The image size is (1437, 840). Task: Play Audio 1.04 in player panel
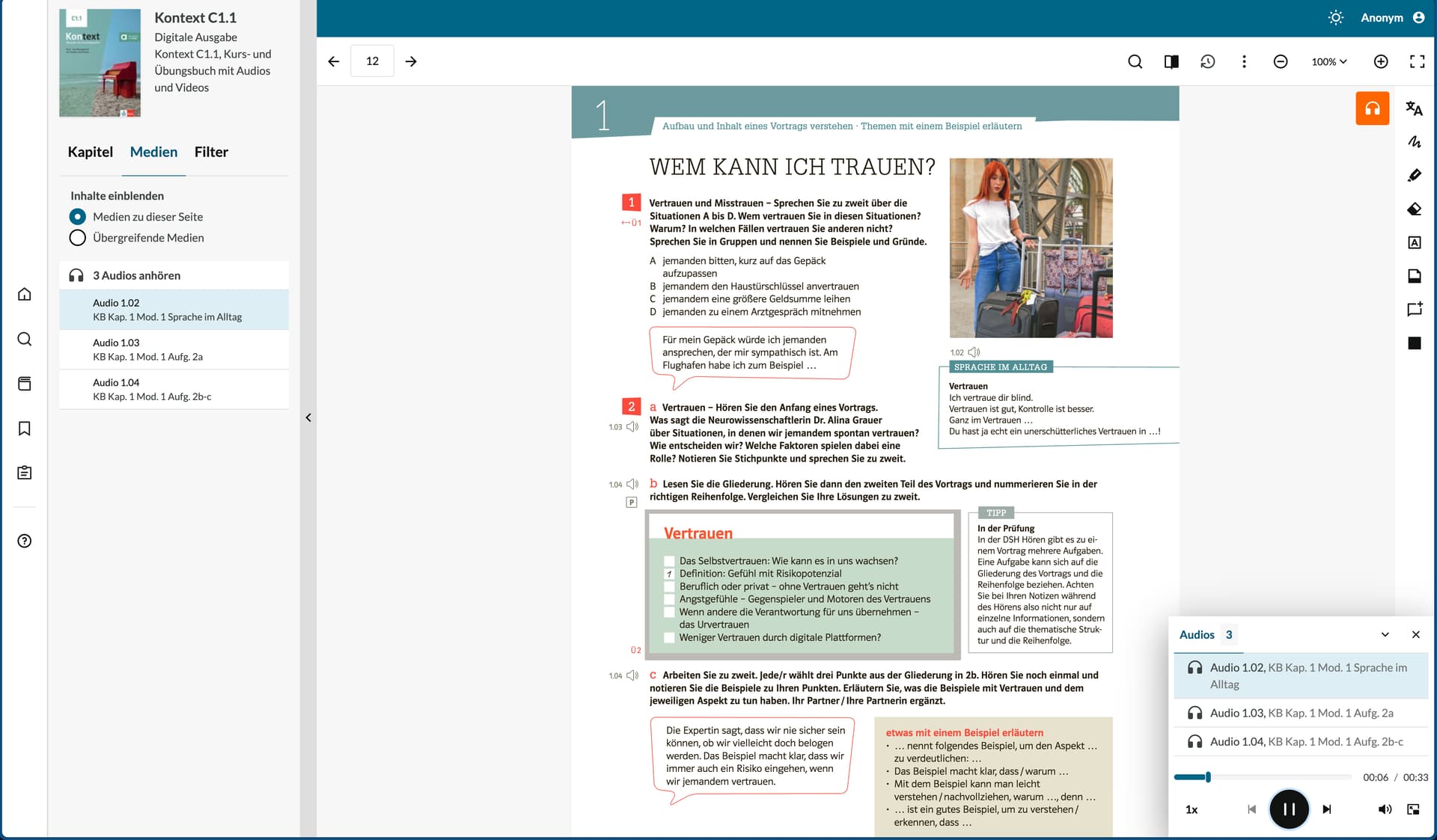[1301, 741]
